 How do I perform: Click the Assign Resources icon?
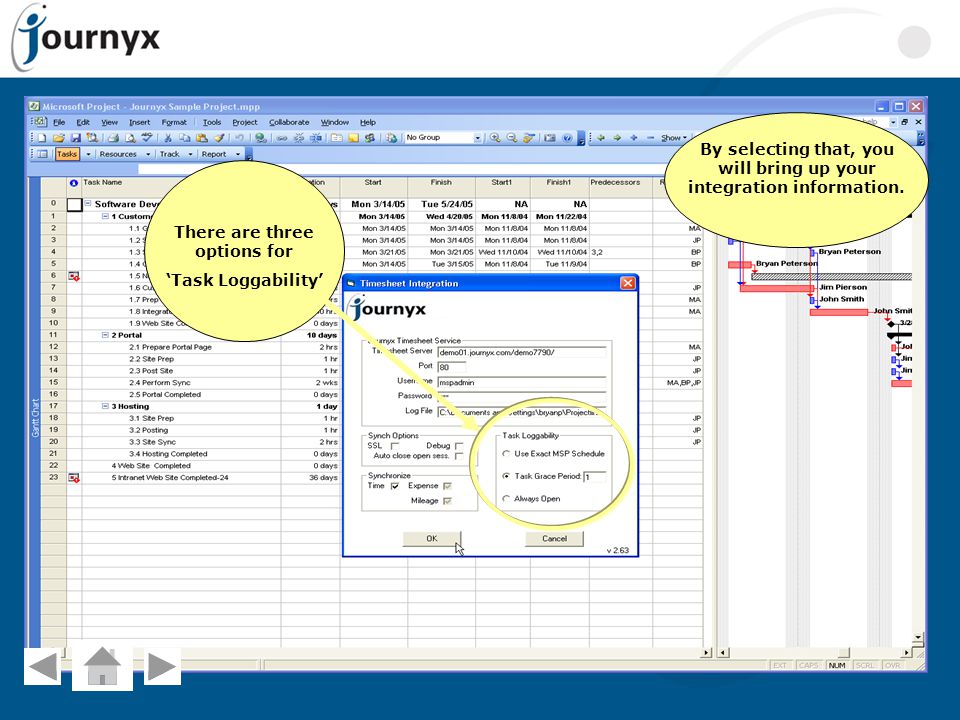(x=370, y=138)
